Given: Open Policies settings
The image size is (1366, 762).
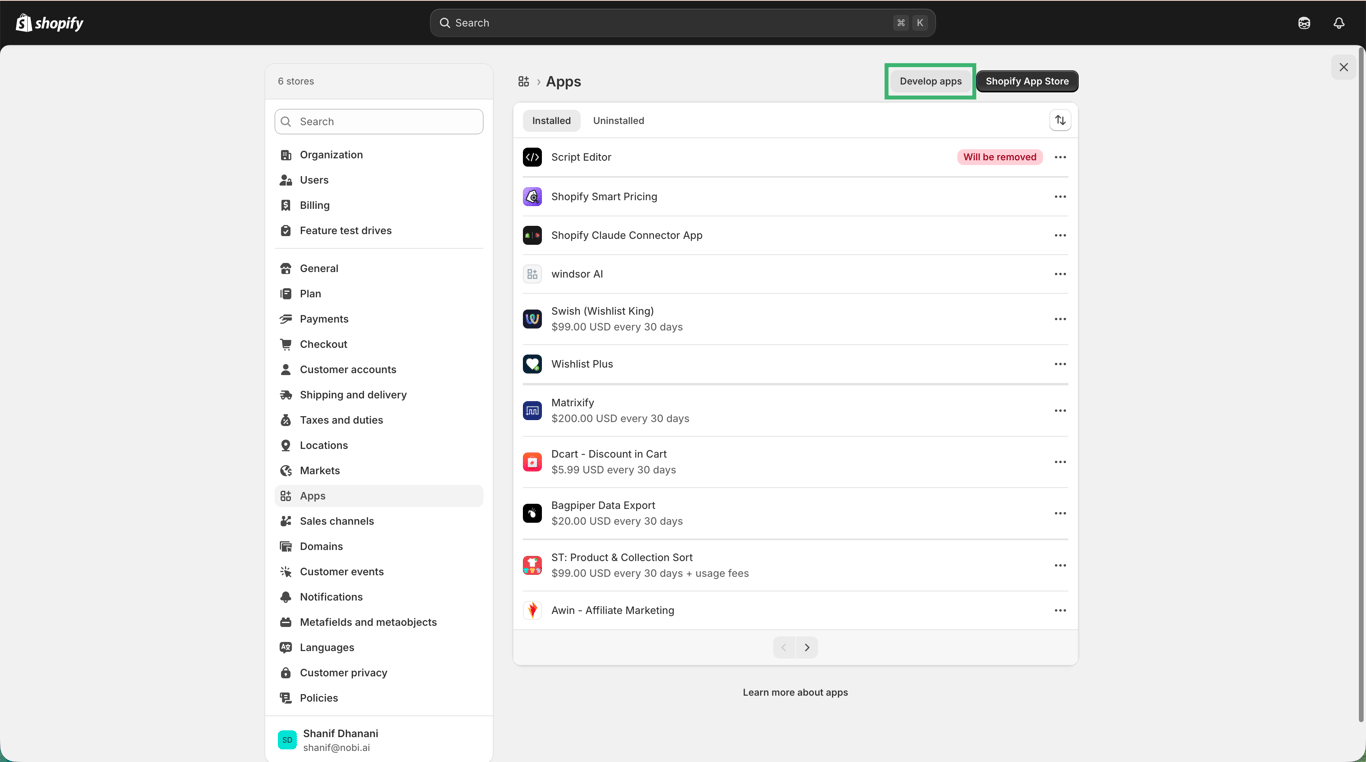Looking at the screenshot, I should [x=379, y=698].
